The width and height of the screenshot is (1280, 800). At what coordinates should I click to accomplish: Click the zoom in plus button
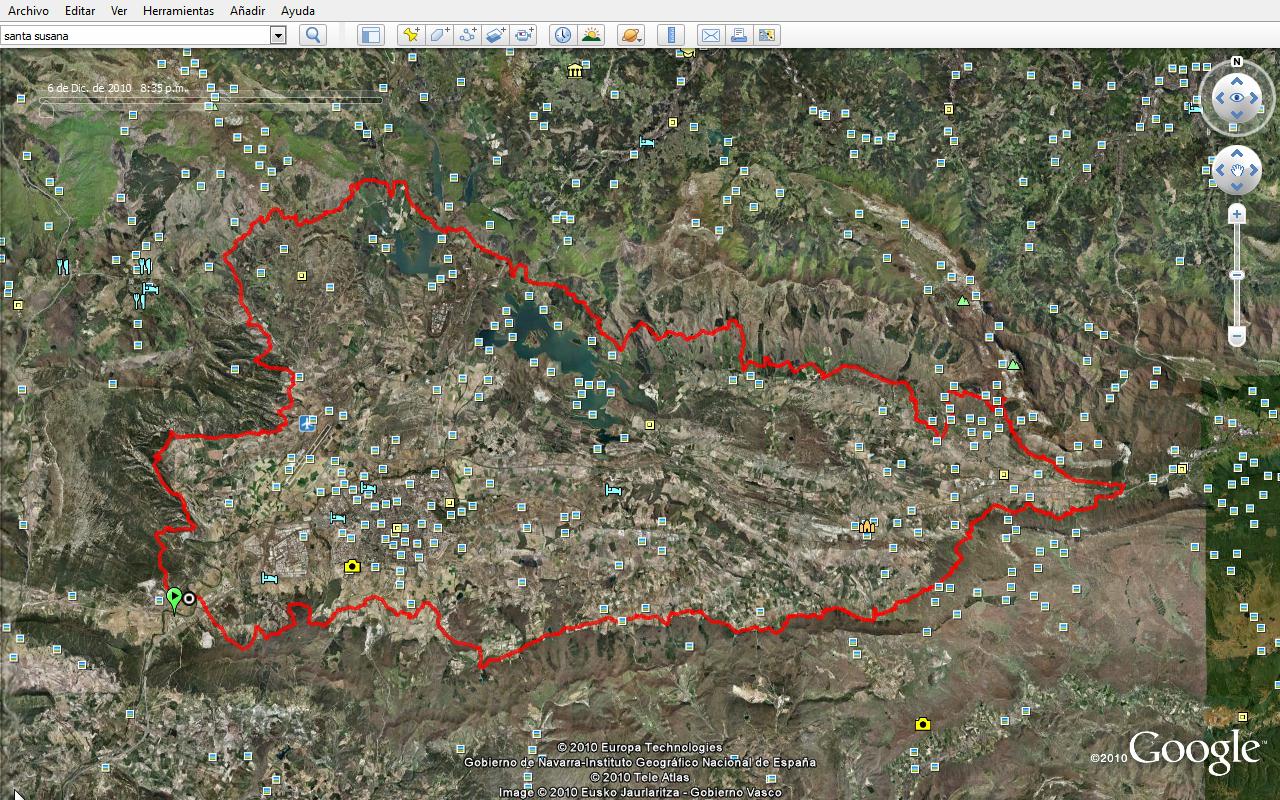(1237, 214)
